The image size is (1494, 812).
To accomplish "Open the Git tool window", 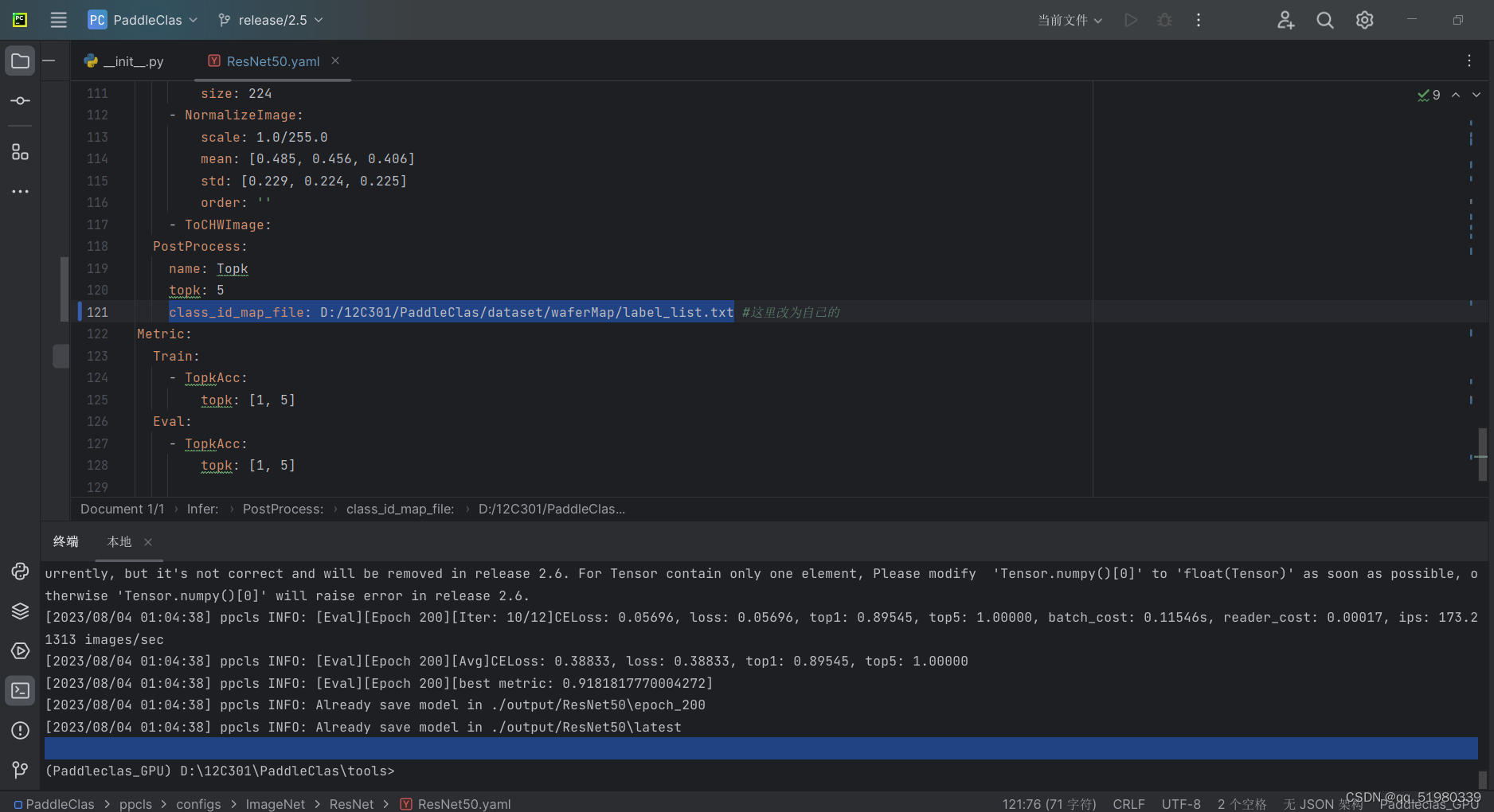I will click(x=20, y=770).
